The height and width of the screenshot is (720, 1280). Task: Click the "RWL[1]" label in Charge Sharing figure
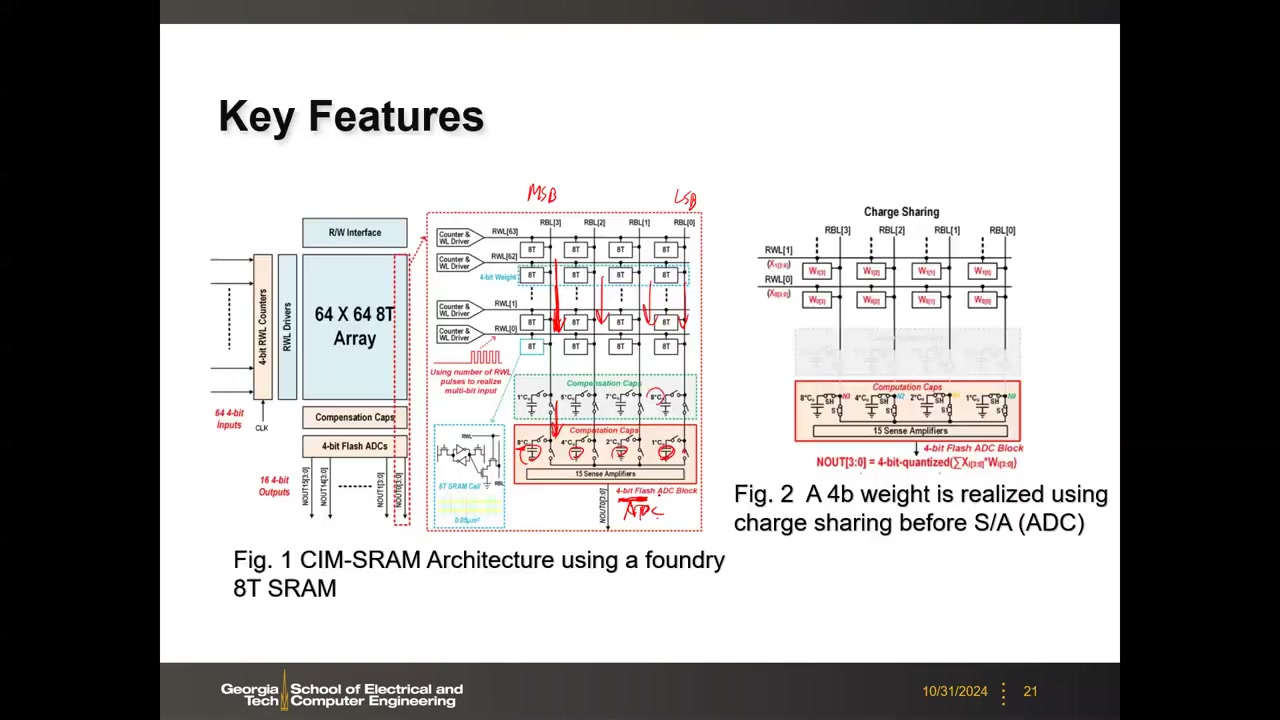pos(778,250)
